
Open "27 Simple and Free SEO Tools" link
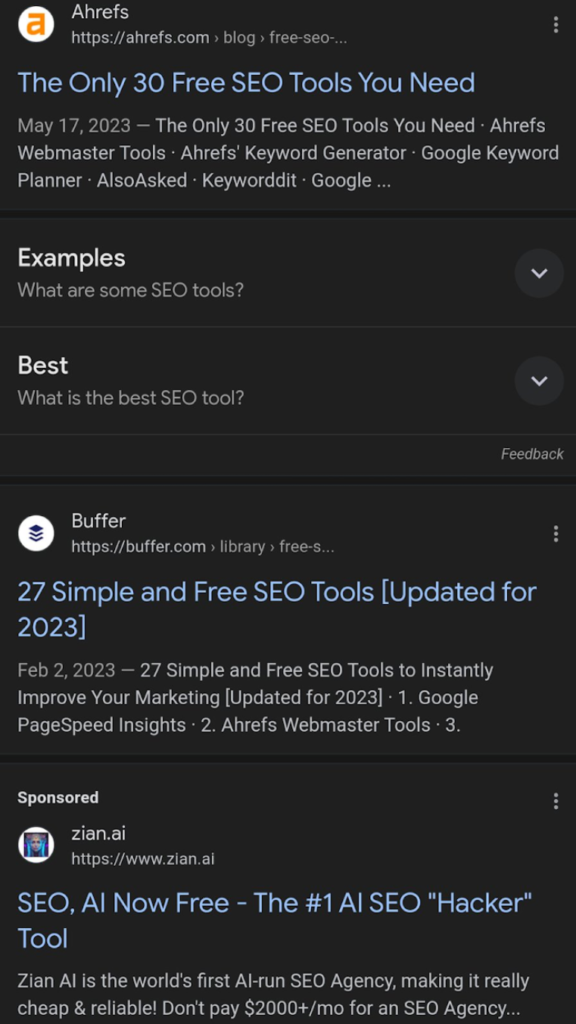277,609
